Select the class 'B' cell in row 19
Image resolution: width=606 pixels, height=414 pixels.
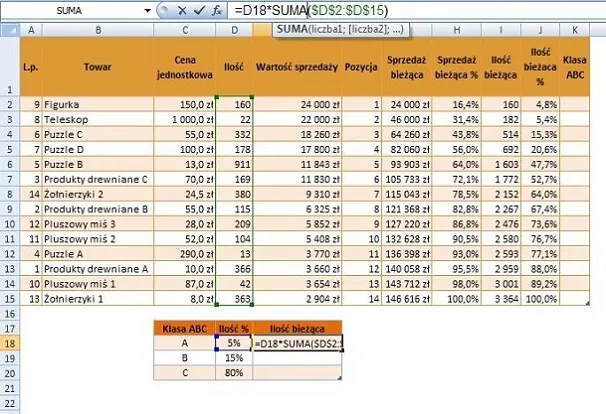(x=185, y=358)
